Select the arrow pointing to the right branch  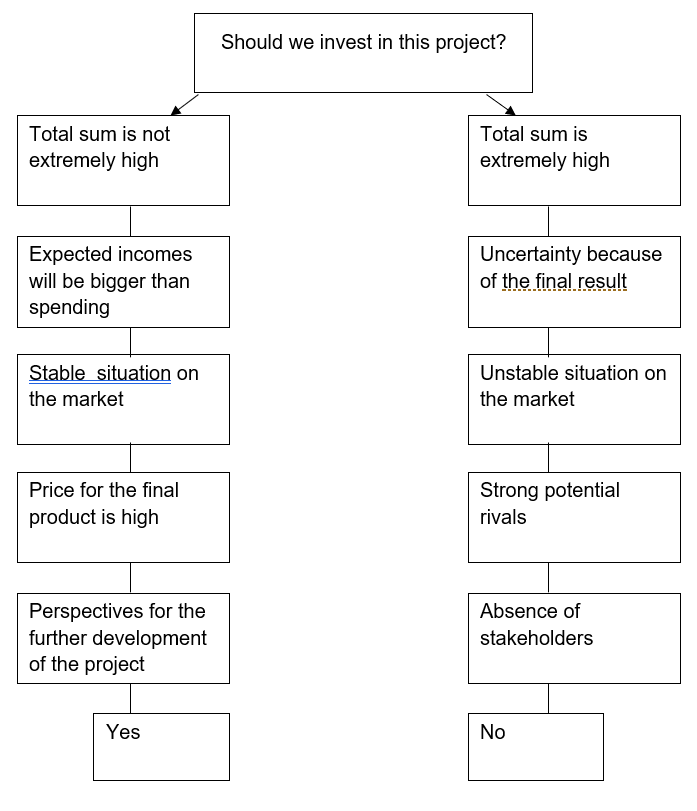click(500, 104)
